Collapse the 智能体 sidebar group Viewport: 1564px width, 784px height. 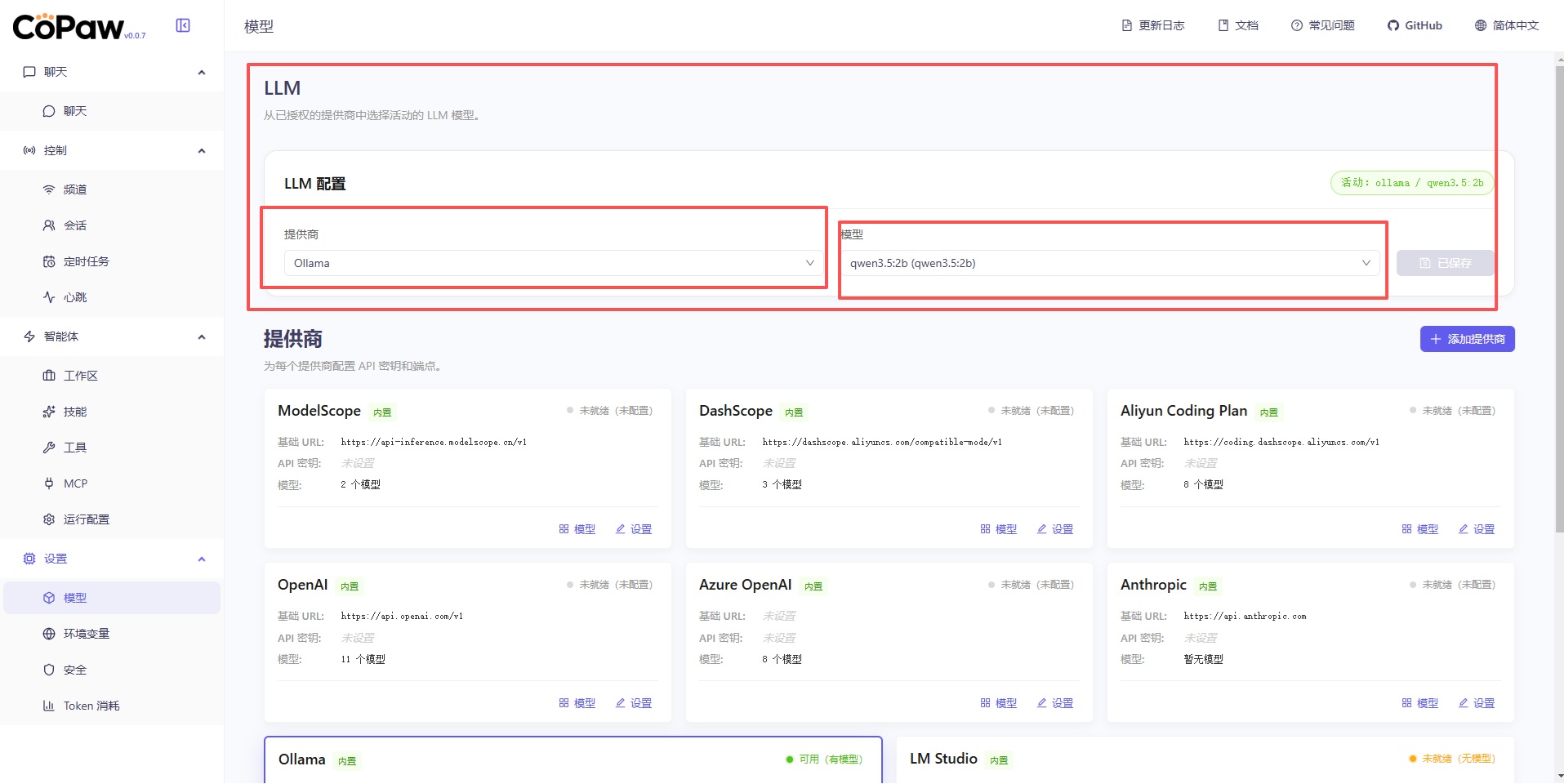point(201,336)
